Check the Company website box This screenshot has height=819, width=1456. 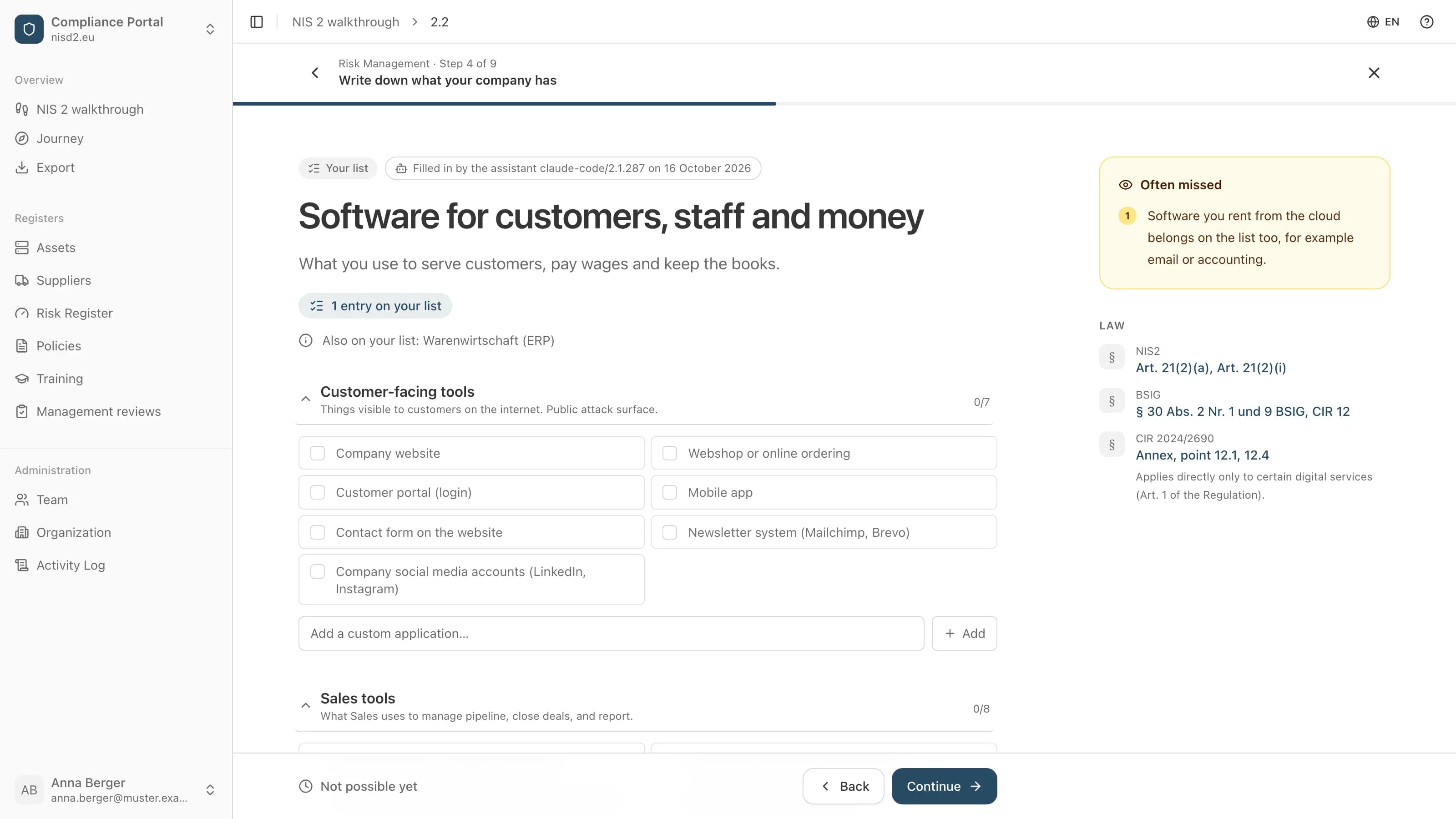point(318,453)
